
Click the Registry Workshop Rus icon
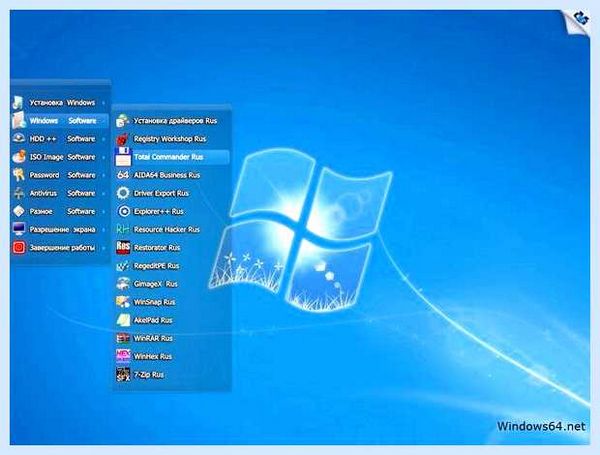123,139
